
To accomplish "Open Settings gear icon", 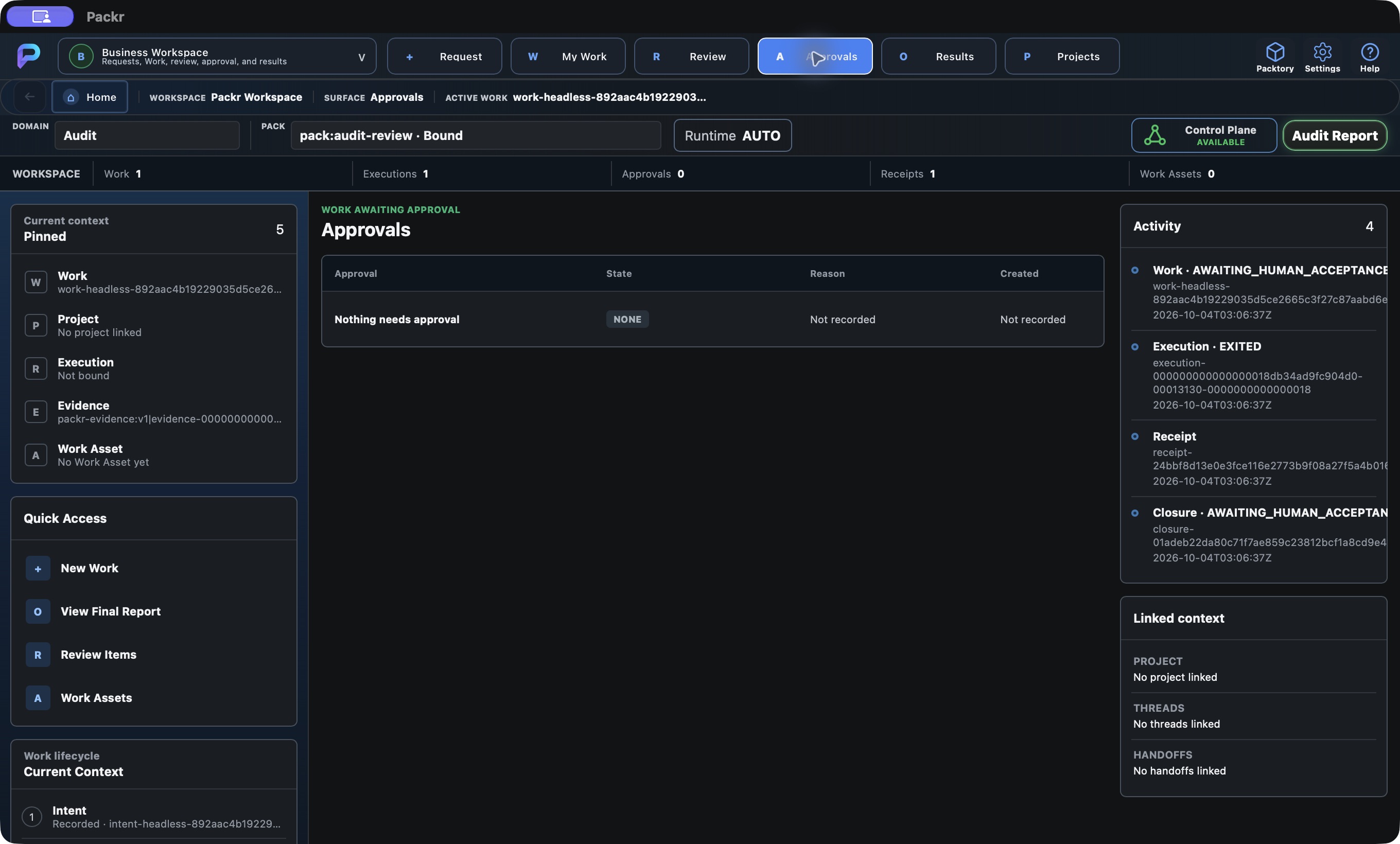I will pos(1322,52).
